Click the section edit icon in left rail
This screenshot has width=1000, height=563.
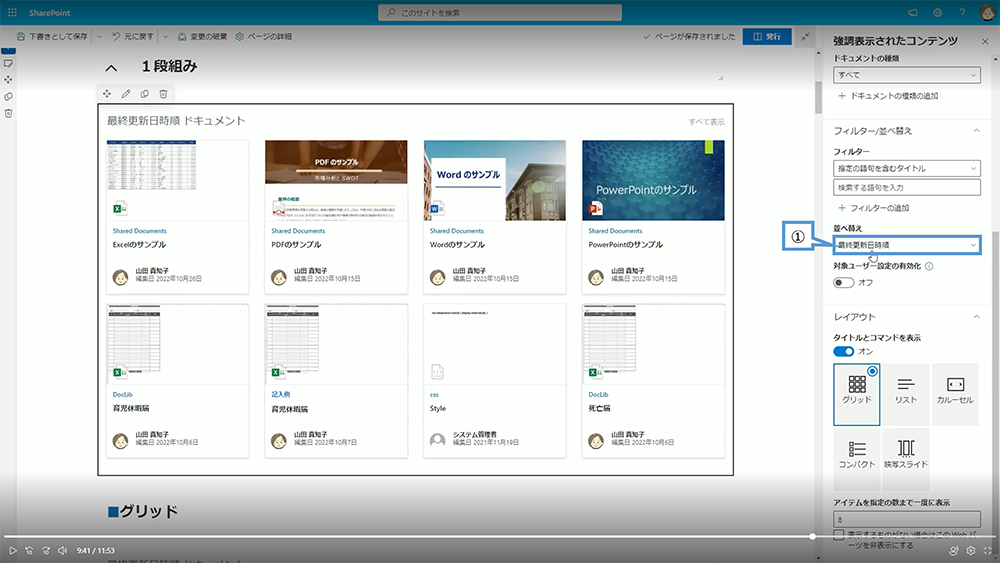click(8, 63)
